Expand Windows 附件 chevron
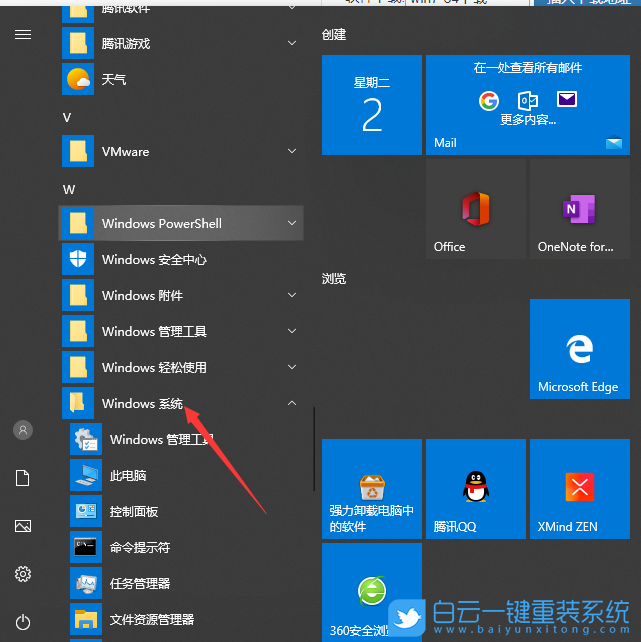Viewport: 641px width, 642px height. pyautogui.click(x=292, y=295)
